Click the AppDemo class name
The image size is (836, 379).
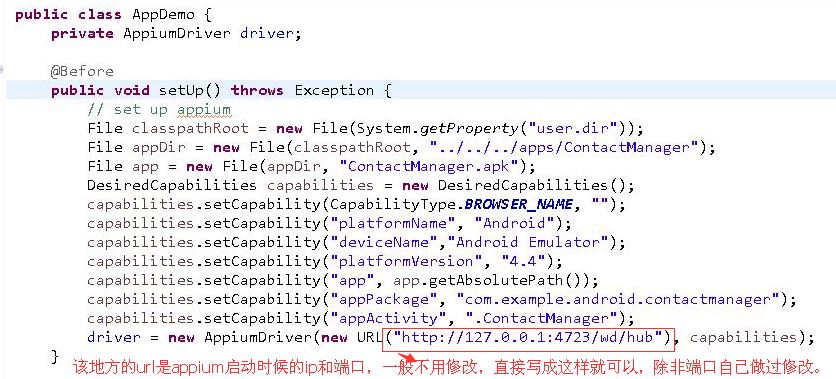163,14
